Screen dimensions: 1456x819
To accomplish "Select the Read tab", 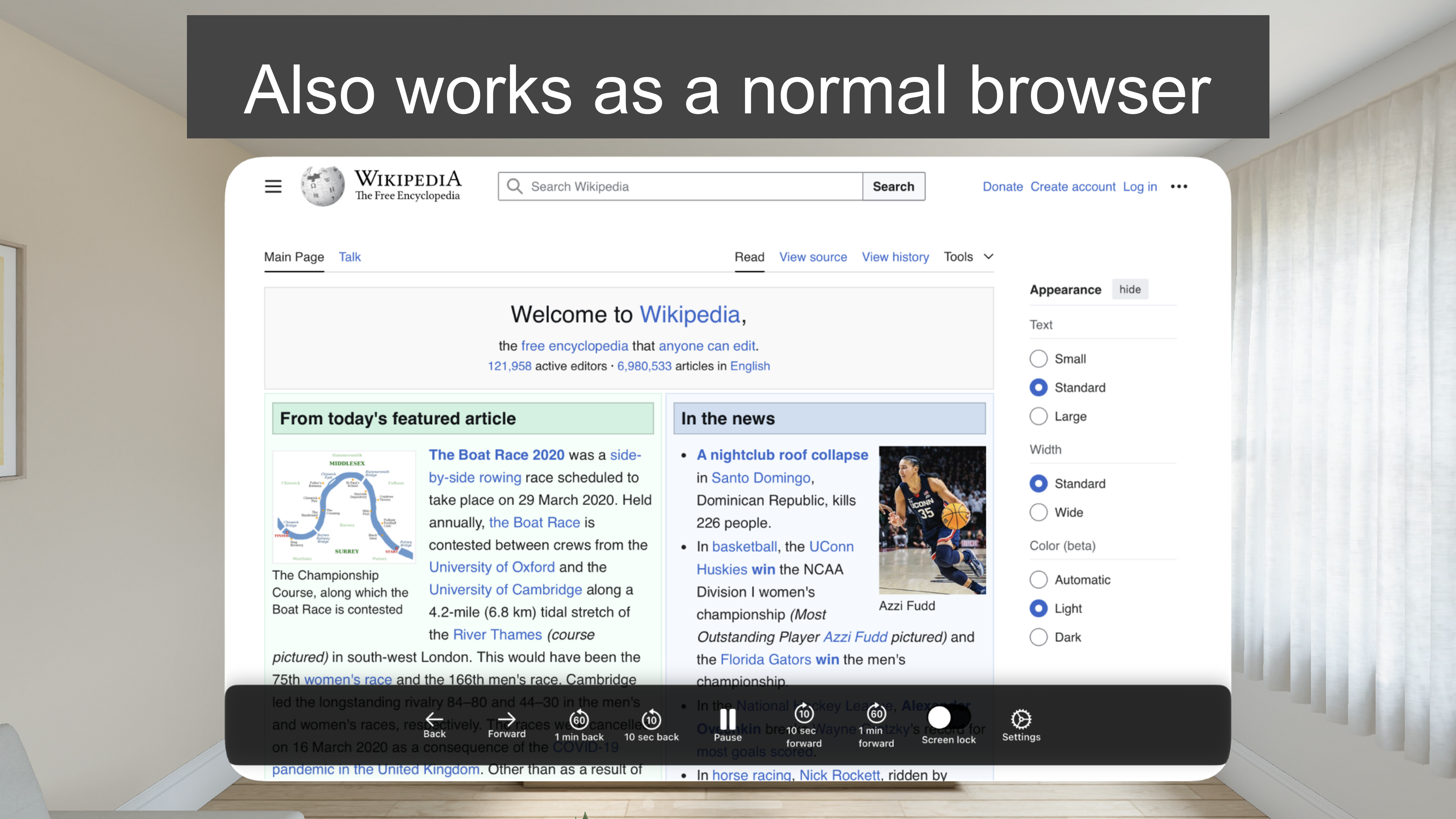I will 749,257.
